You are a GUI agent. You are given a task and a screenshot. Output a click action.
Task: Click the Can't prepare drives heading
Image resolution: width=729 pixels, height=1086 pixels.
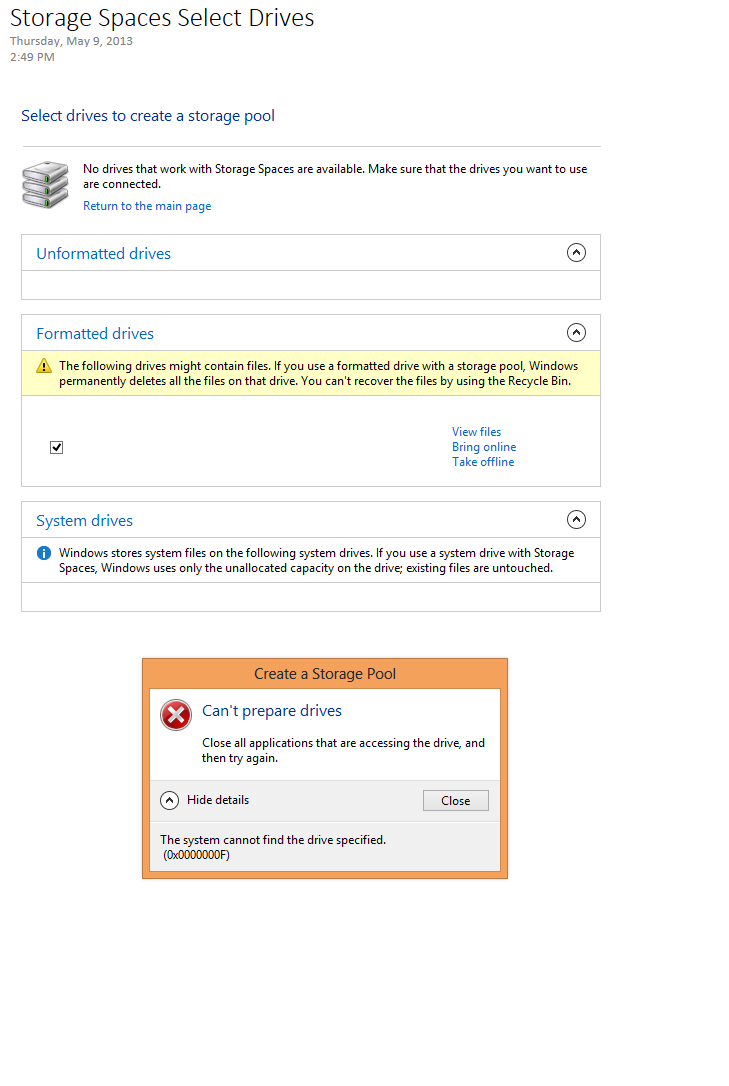tap(271, 711)
